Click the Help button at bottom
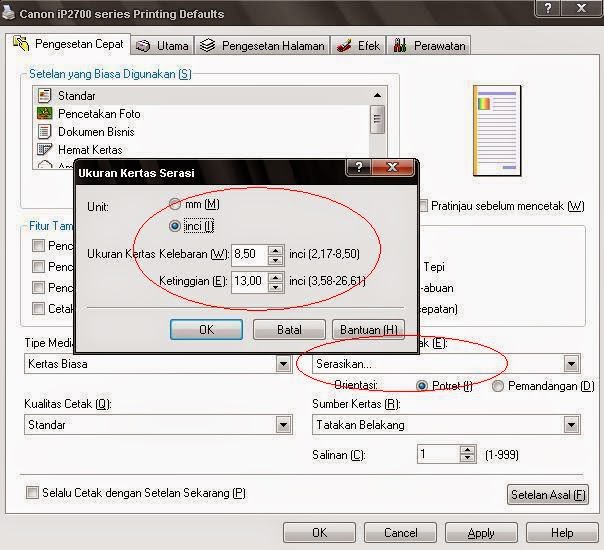This screenshot has width=604, height=550. 562,533
